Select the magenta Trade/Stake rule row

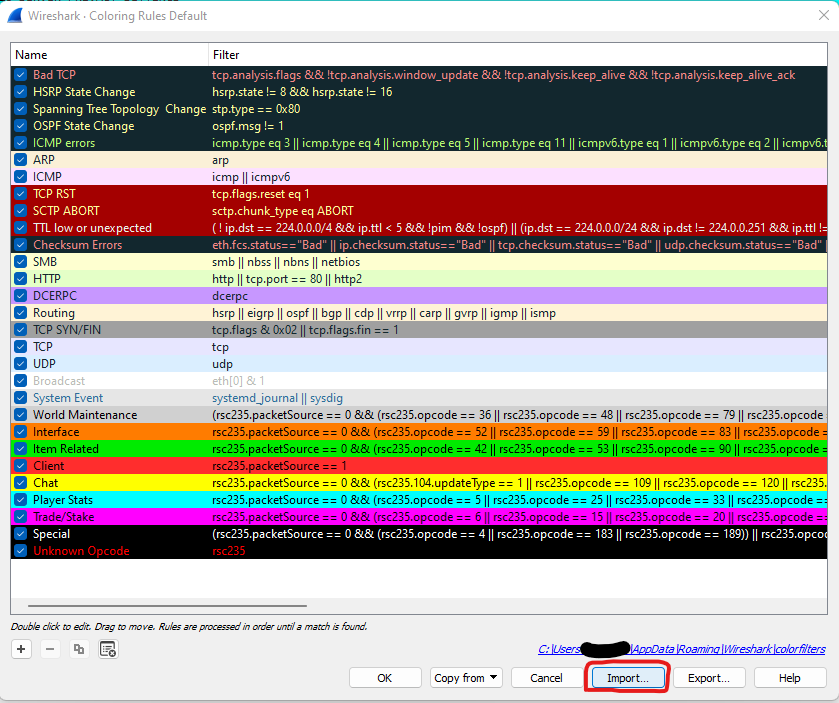click(419, 517)
